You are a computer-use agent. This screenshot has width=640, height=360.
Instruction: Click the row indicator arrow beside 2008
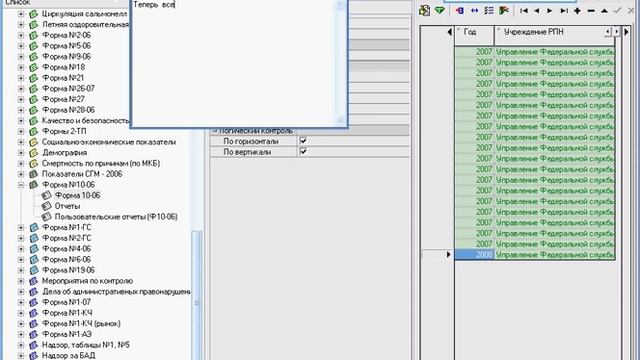[x=449, y=255]
